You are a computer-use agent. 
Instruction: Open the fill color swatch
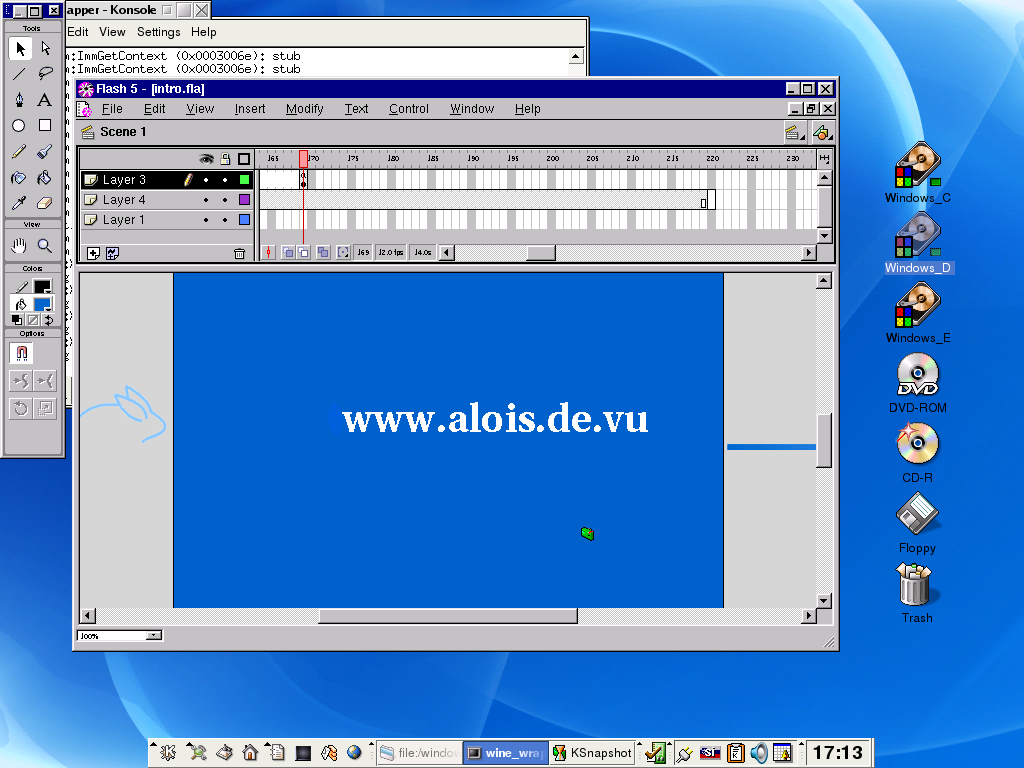[43, 304]
